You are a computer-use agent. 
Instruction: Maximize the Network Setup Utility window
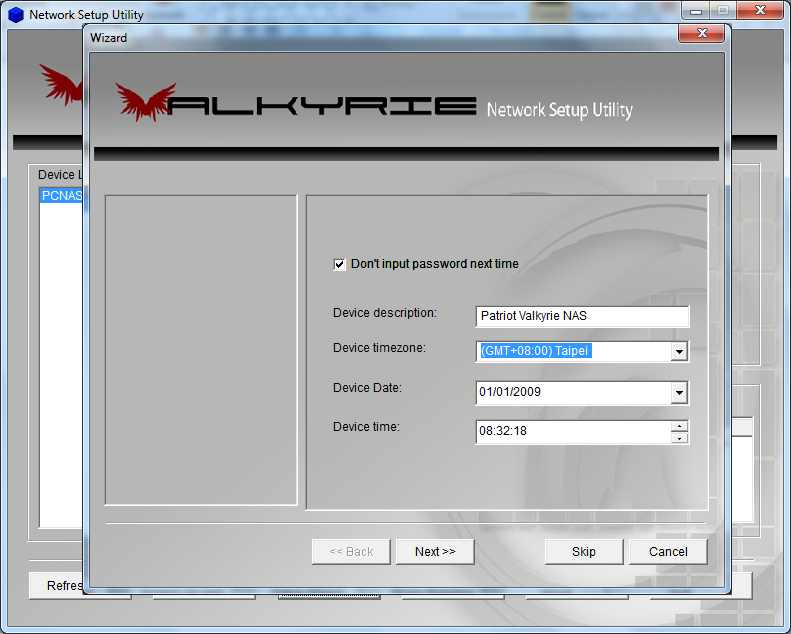[x=722, y=10]
